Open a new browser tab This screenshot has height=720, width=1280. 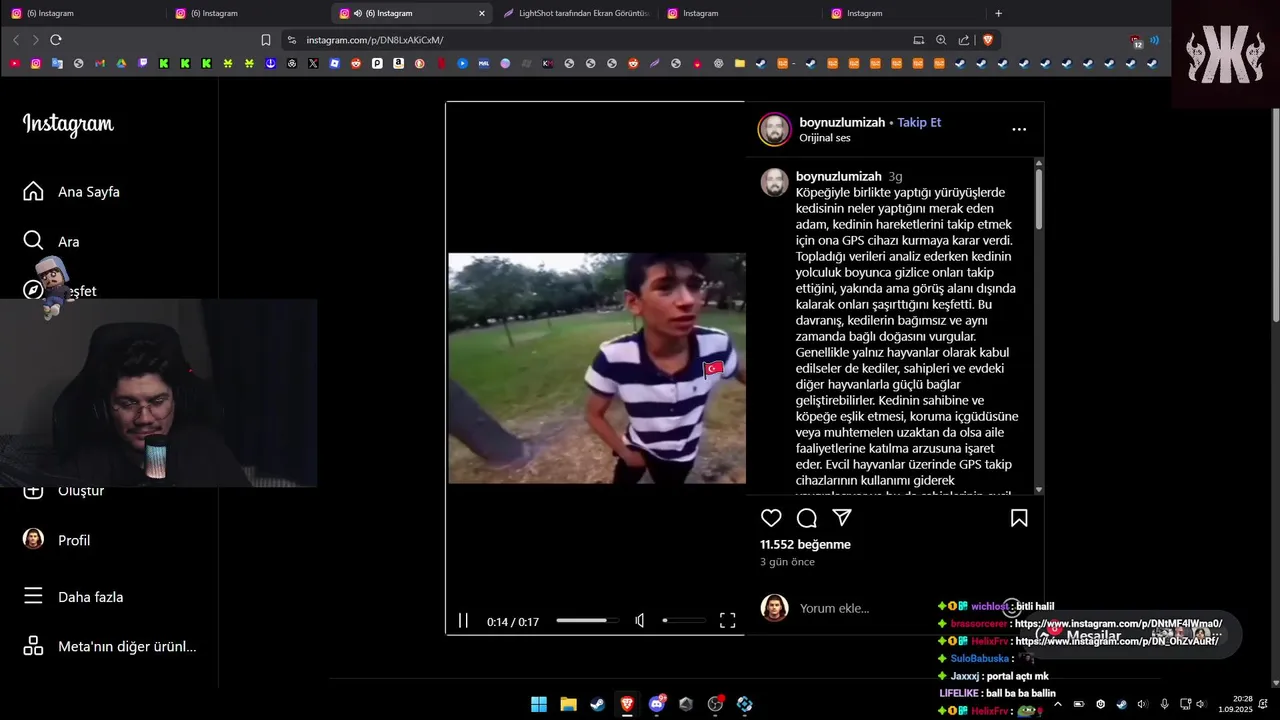(x=998, y=13)
